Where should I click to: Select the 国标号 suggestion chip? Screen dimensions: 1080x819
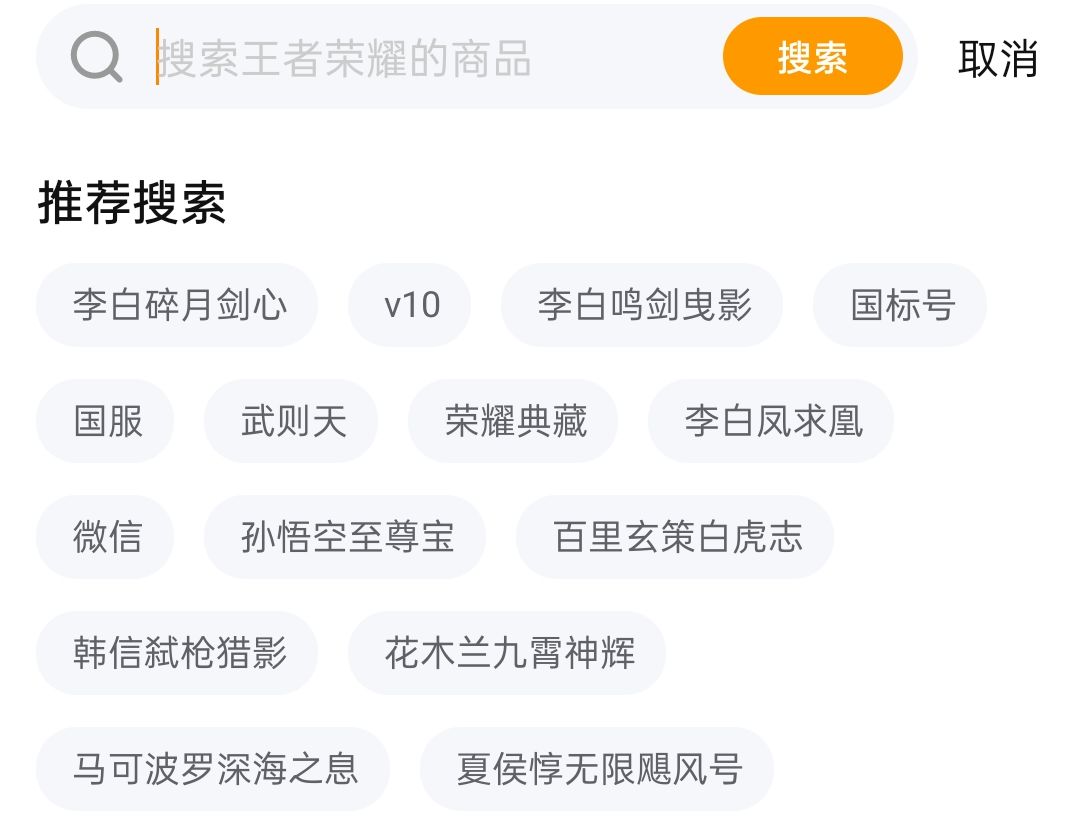click(900, 305)
